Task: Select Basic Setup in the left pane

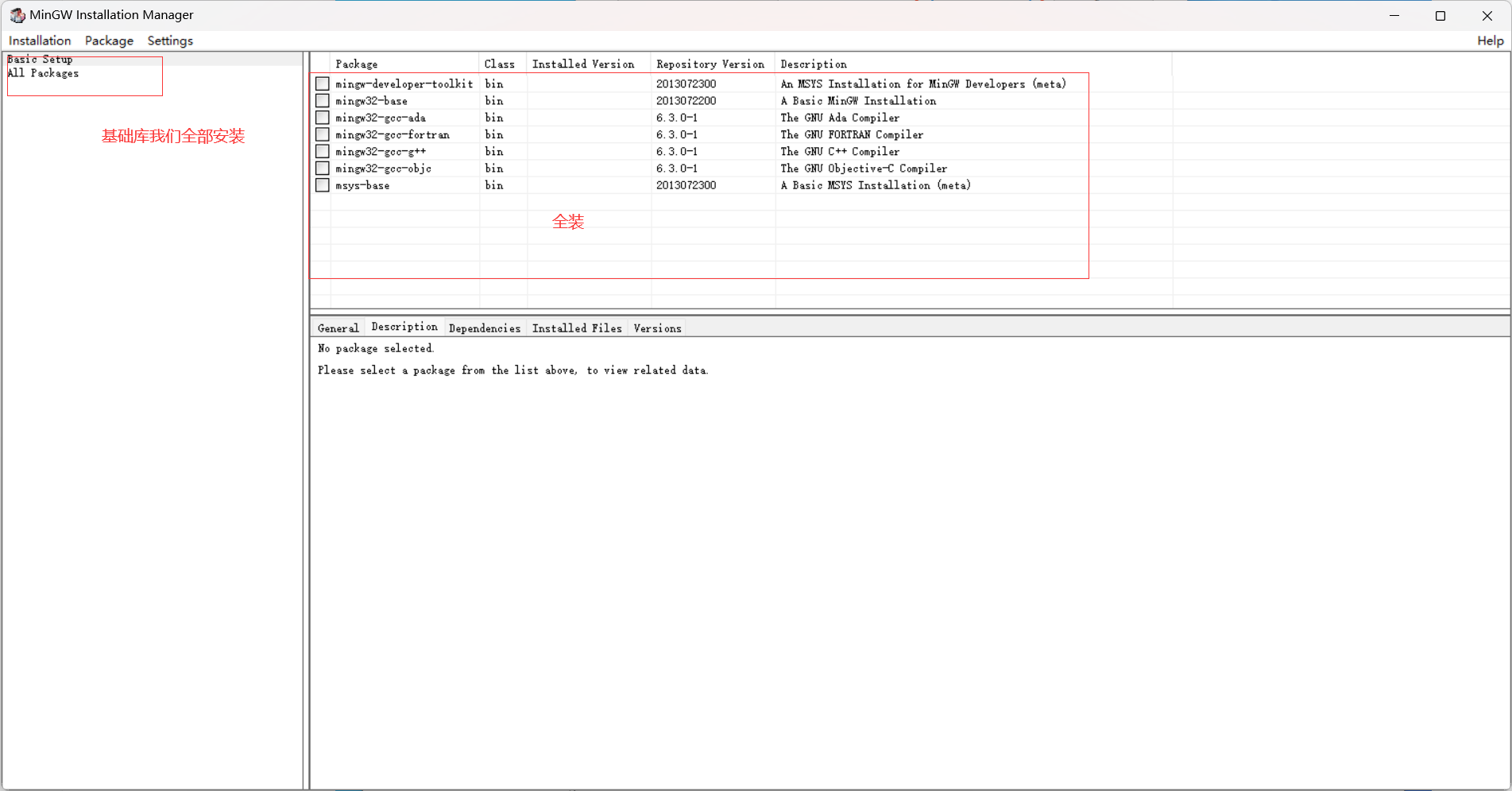Action: pyautogui.click(x=40, y=60)
